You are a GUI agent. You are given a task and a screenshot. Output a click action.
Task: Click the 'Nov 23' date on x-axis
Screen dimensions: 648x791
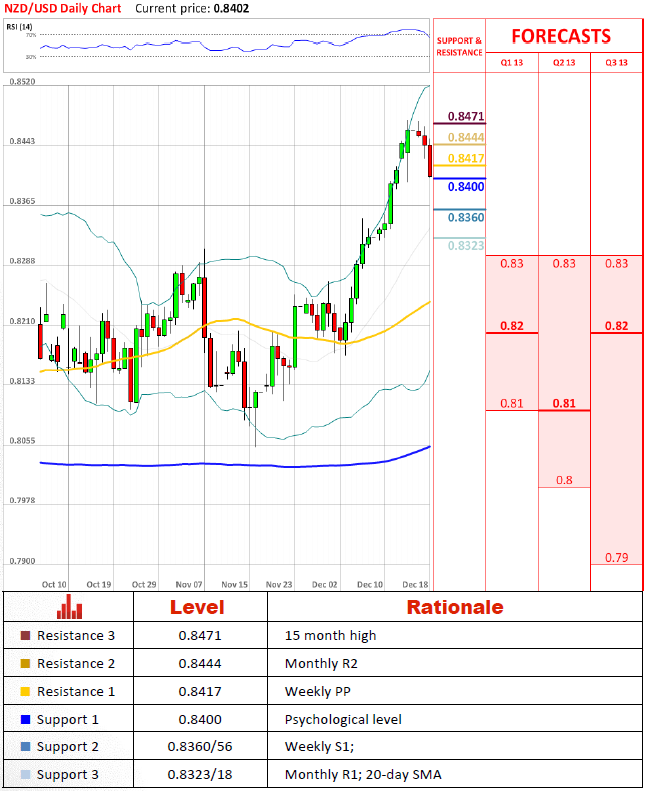pos(279,585)
